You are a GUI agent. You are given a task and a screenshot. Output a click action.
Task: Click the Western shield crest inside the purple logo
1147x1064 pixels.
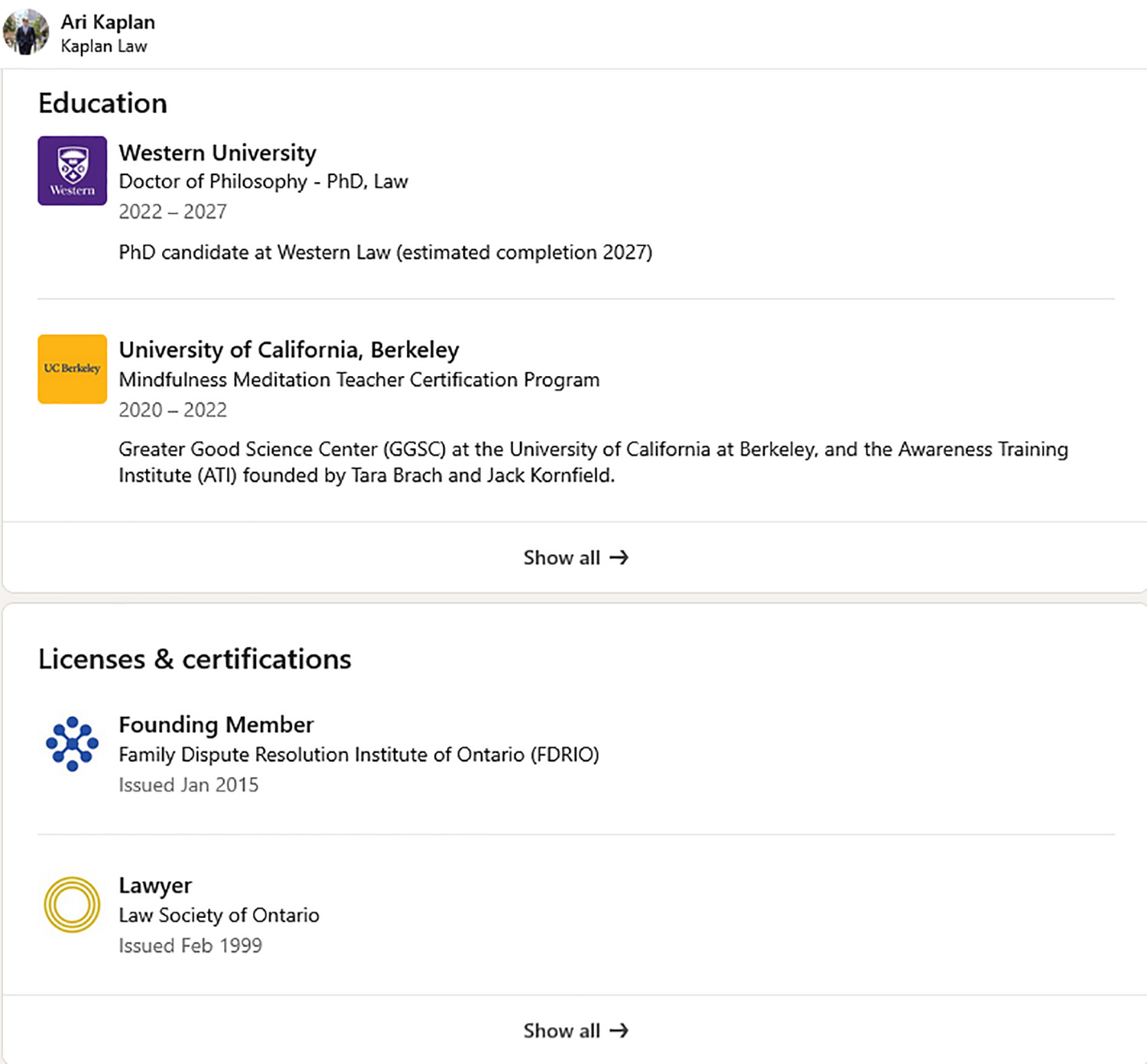(x=71, y=161)
